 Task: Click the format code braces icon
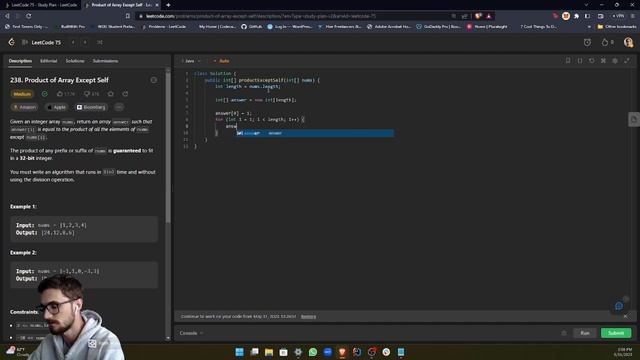coord(580,61)
